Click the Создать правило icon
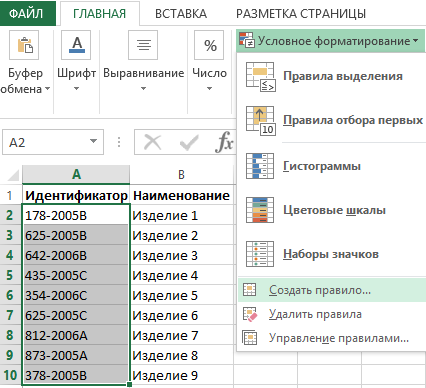 [250, 290]
